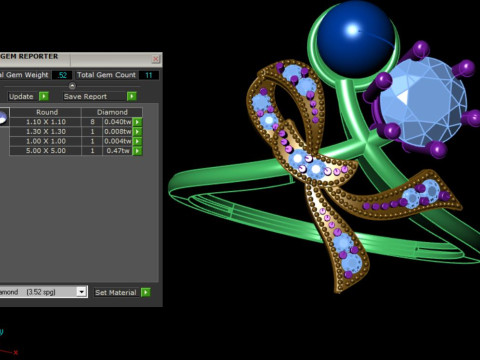Click the green arrow next to Set Material

coord(146,292)
